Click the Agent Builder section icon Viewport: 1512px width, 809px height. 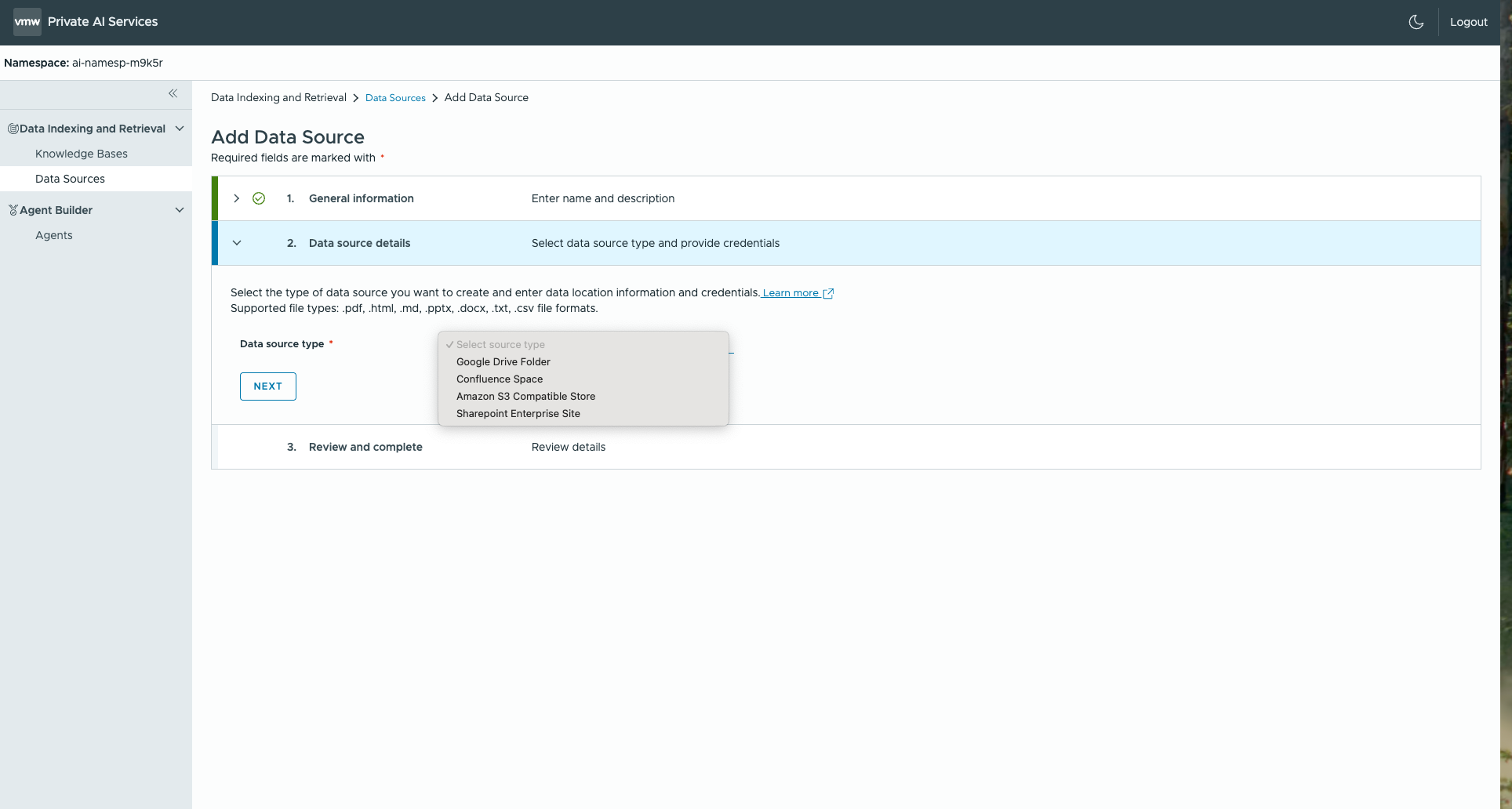[x=13, y=210]
